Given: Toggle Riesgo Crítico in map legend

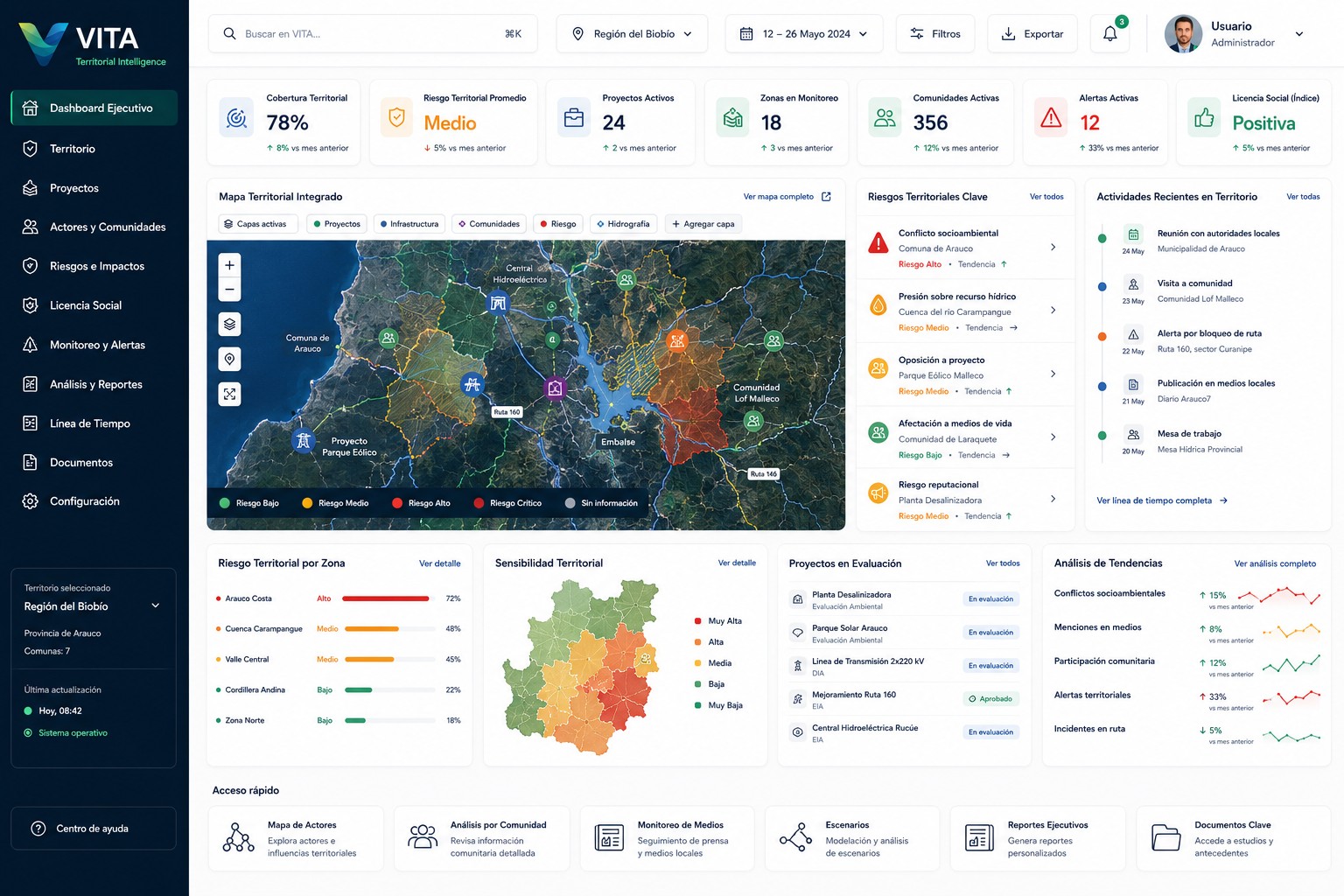Looking at the screenshot, I should (507, 503).
